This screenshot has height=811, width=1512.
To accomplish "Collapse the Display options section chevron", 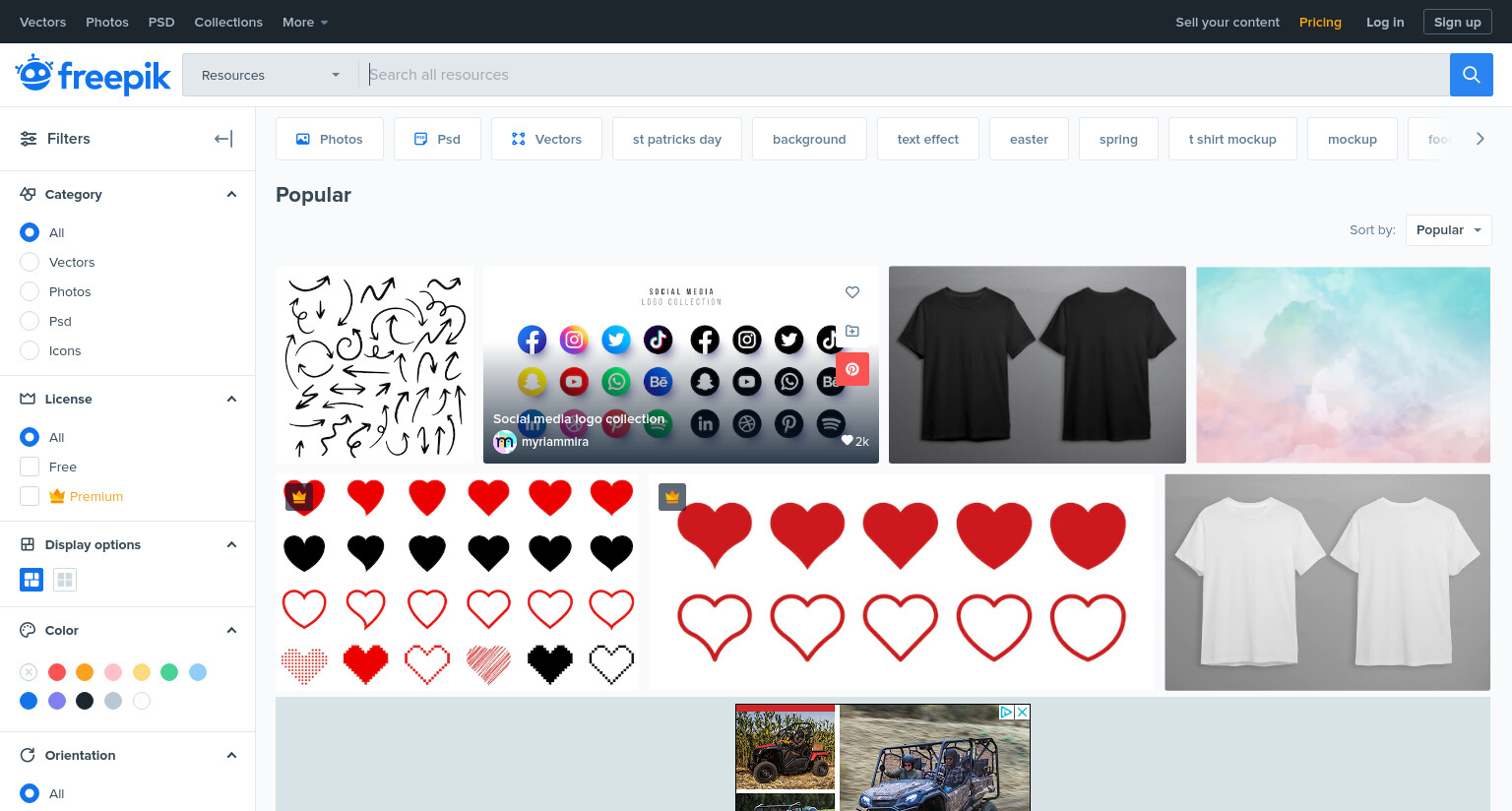I will pyautogui.click(x=231, y=544).
